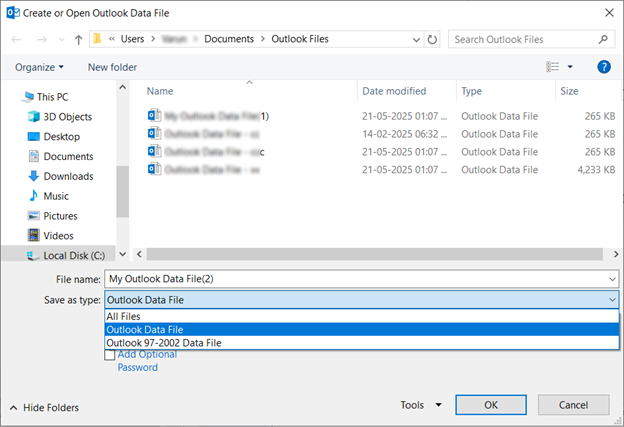The width and height of the screenshot is (624, 427).
Task: Open the more view options arrow
Action: (x=570, y=66)
